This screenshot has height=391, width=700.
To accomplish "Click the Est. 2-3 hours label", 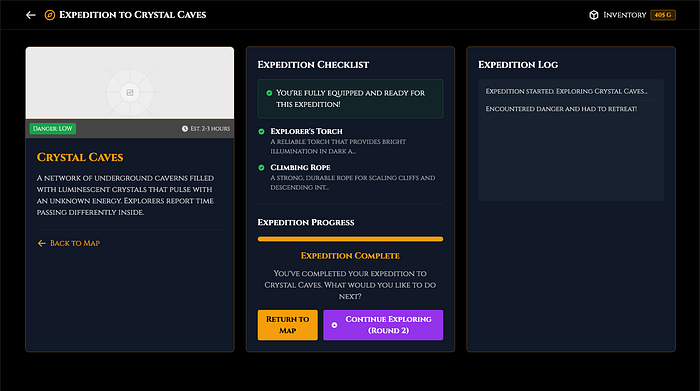I will [210, 129].
